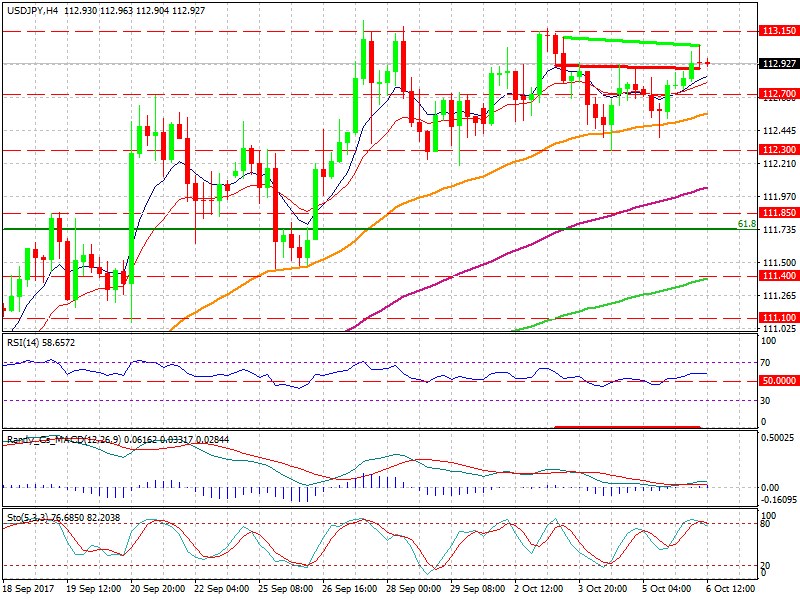Select the 113.150 red price level label
The width and height of the screenshot is (800, 600).
click(779, 31)
